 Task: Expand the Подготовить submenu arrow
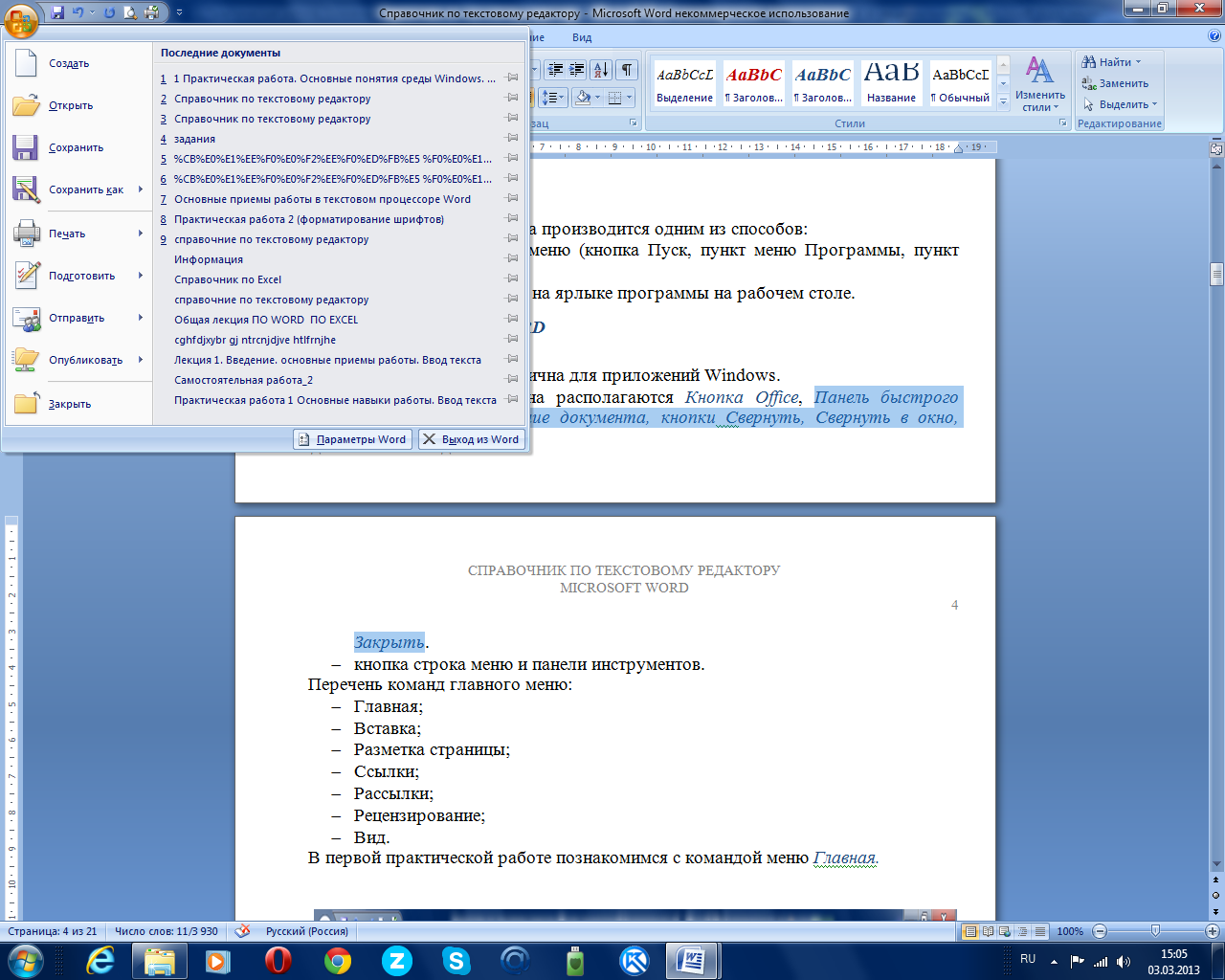click(141, 276)
